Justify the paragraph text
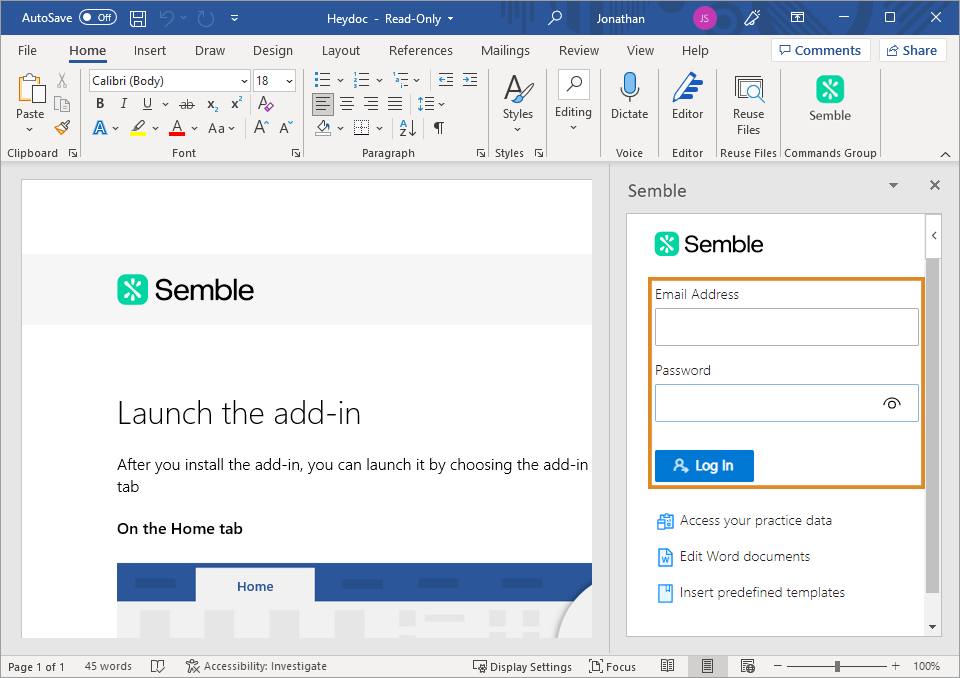 pos(395,104)
